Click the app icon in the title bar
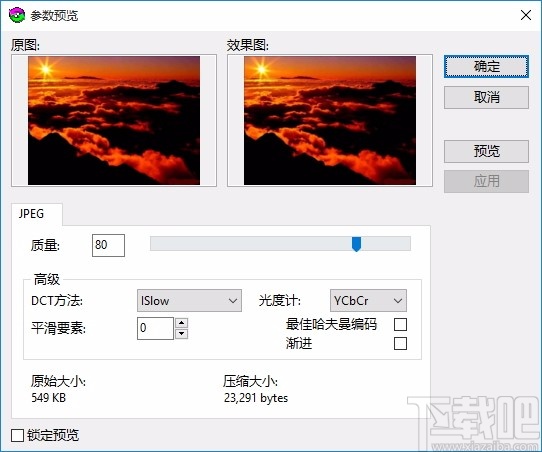This screenshot has width=542, height=452. pos(17,15)
